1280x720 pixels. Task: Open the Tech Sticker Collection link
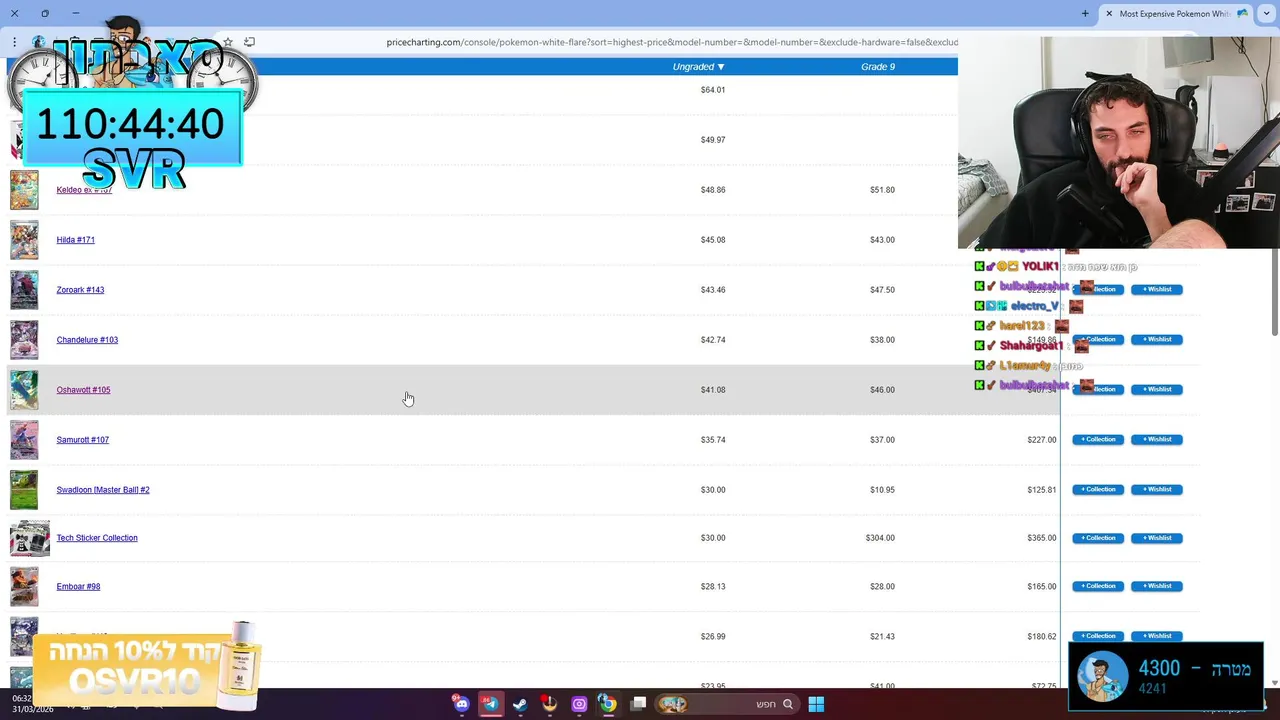coord(97,538)
